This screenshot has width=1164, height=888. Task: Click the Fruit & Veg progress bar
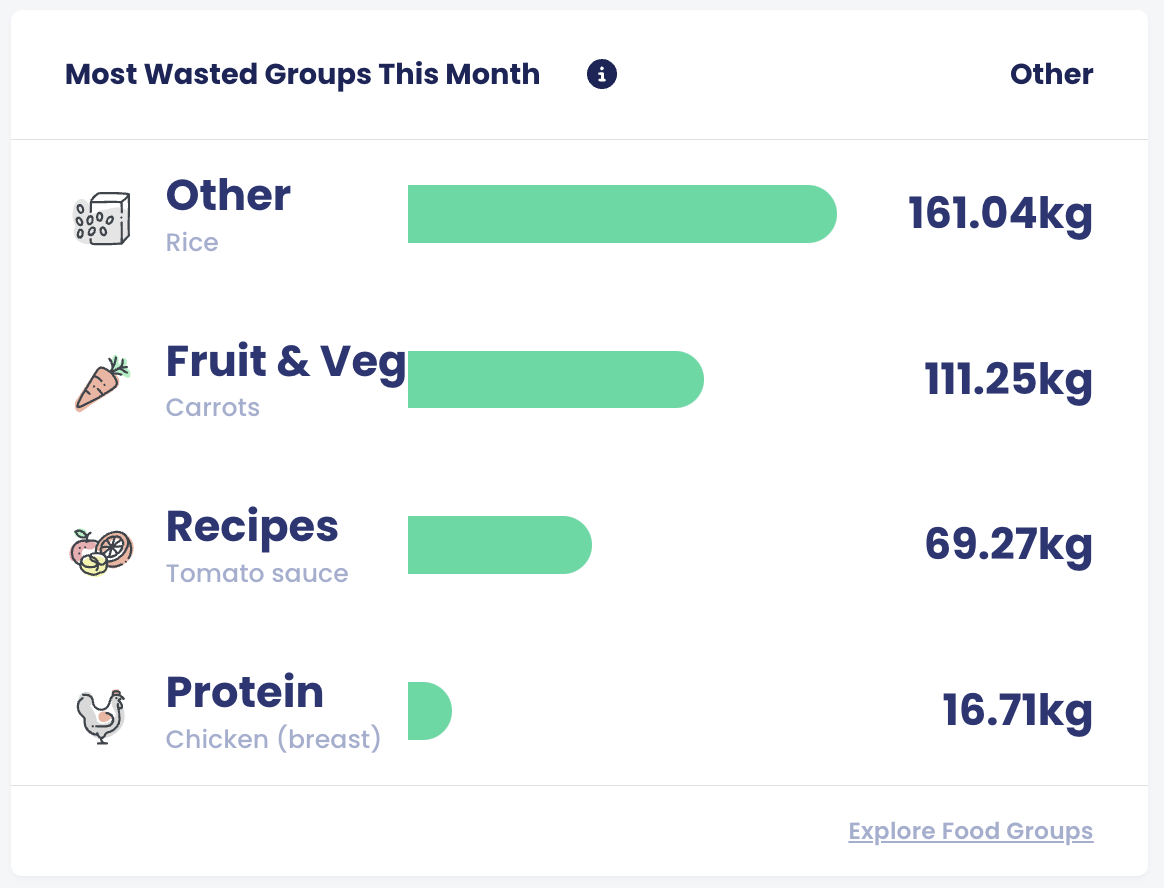(556, 379)
